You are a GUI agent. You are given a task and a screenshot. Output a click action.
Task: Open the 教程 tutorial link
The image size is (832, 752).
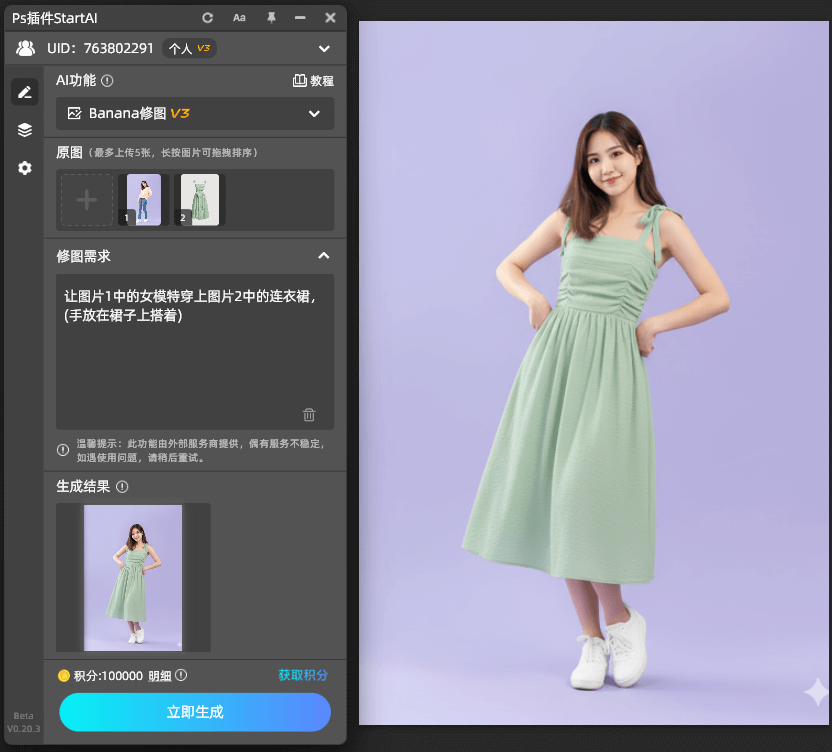click(x=313, y=81)
